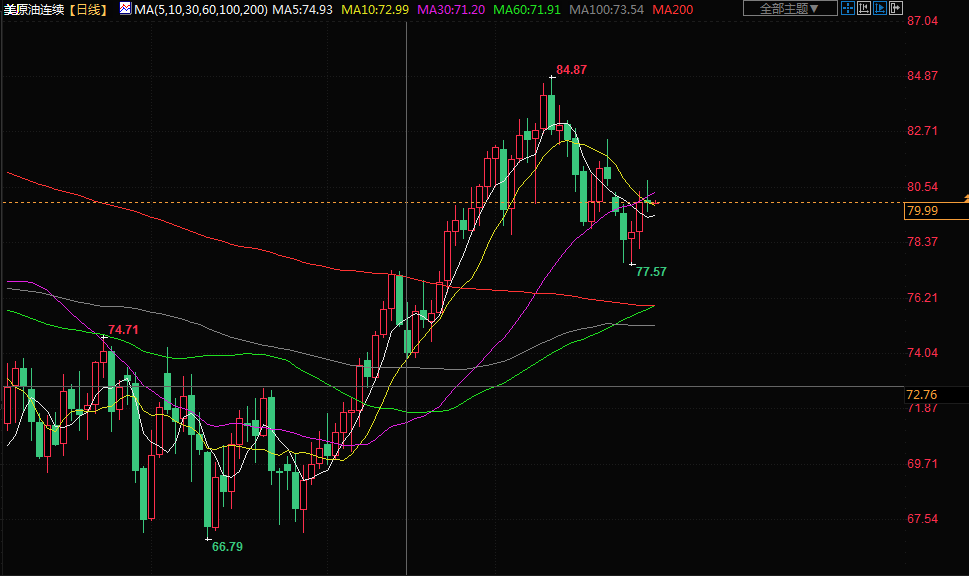Screen dimensions: 969x576
Task: Click the 日线 period label
Action: [88, 10]
